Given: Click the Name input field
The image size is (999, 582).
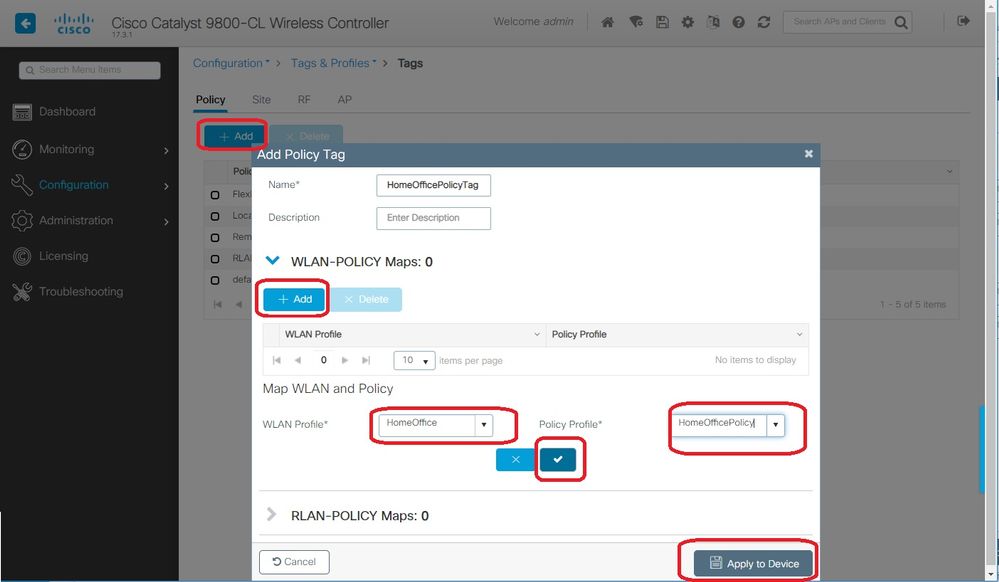Looking at the screenshot, I should click(x=433, y=185).
